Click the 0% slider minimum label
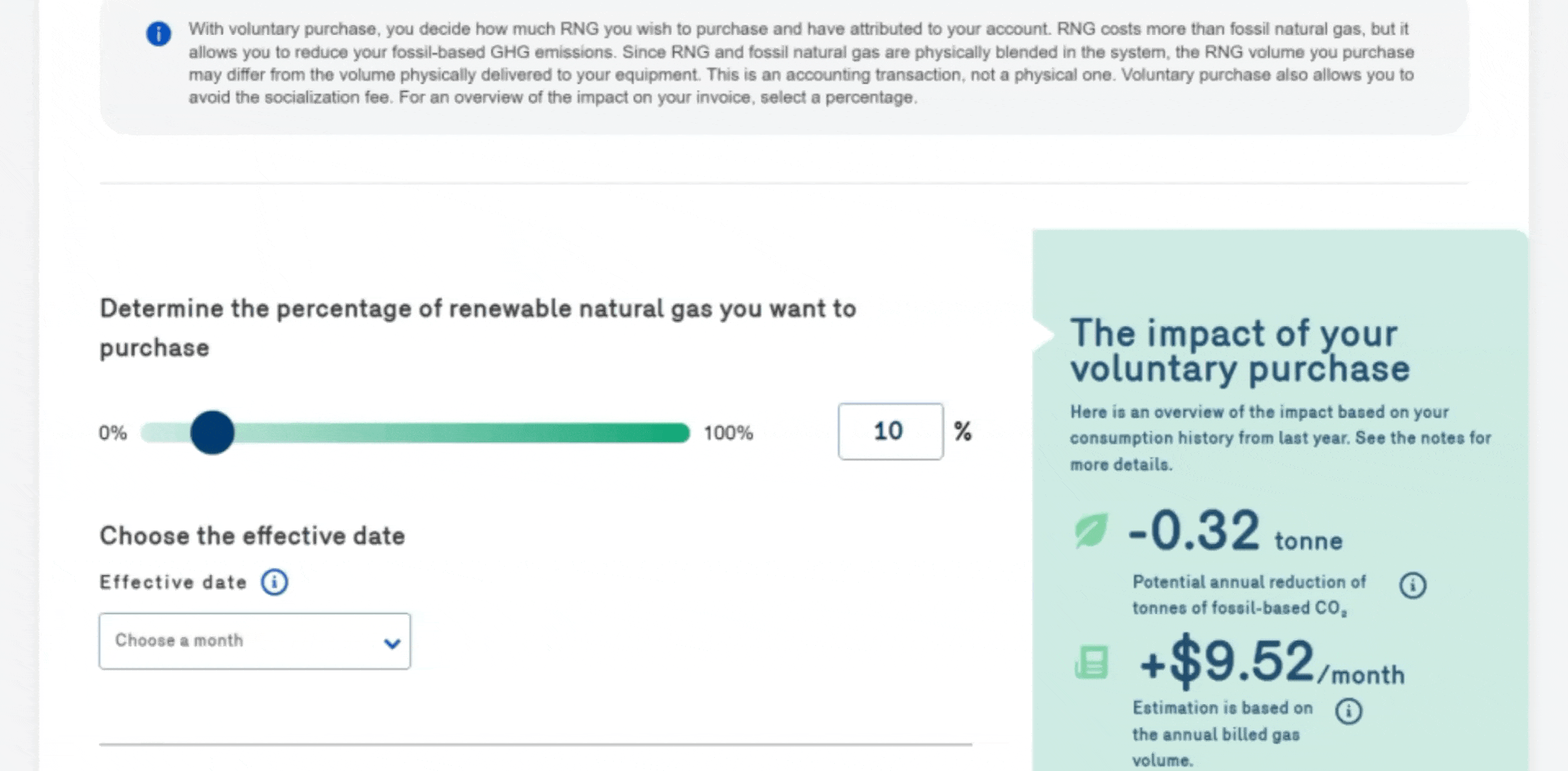 113,434
